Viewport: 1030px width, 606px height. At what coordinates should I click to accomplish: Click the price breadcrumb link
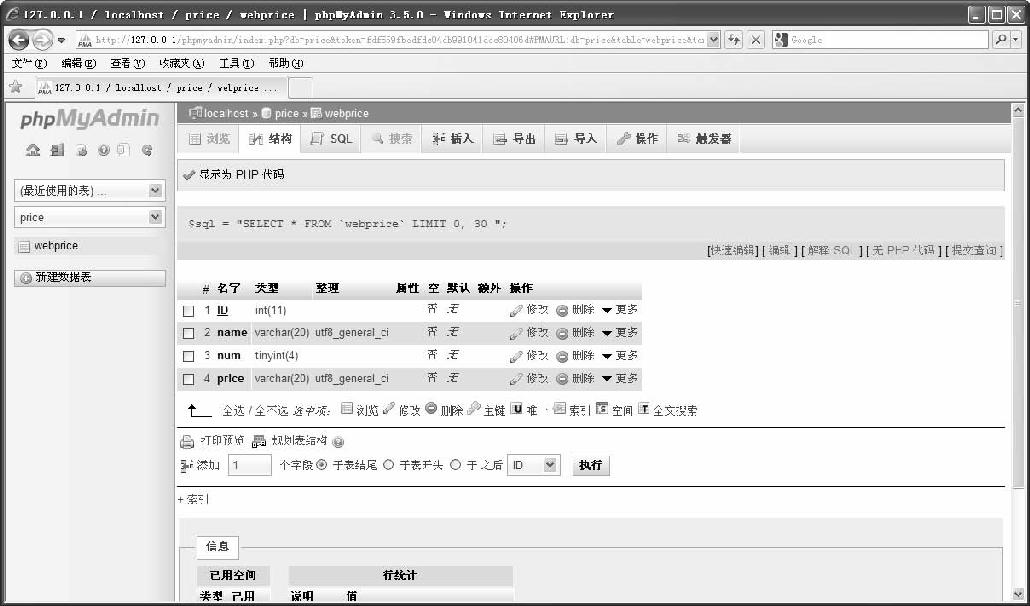(286, 113)
